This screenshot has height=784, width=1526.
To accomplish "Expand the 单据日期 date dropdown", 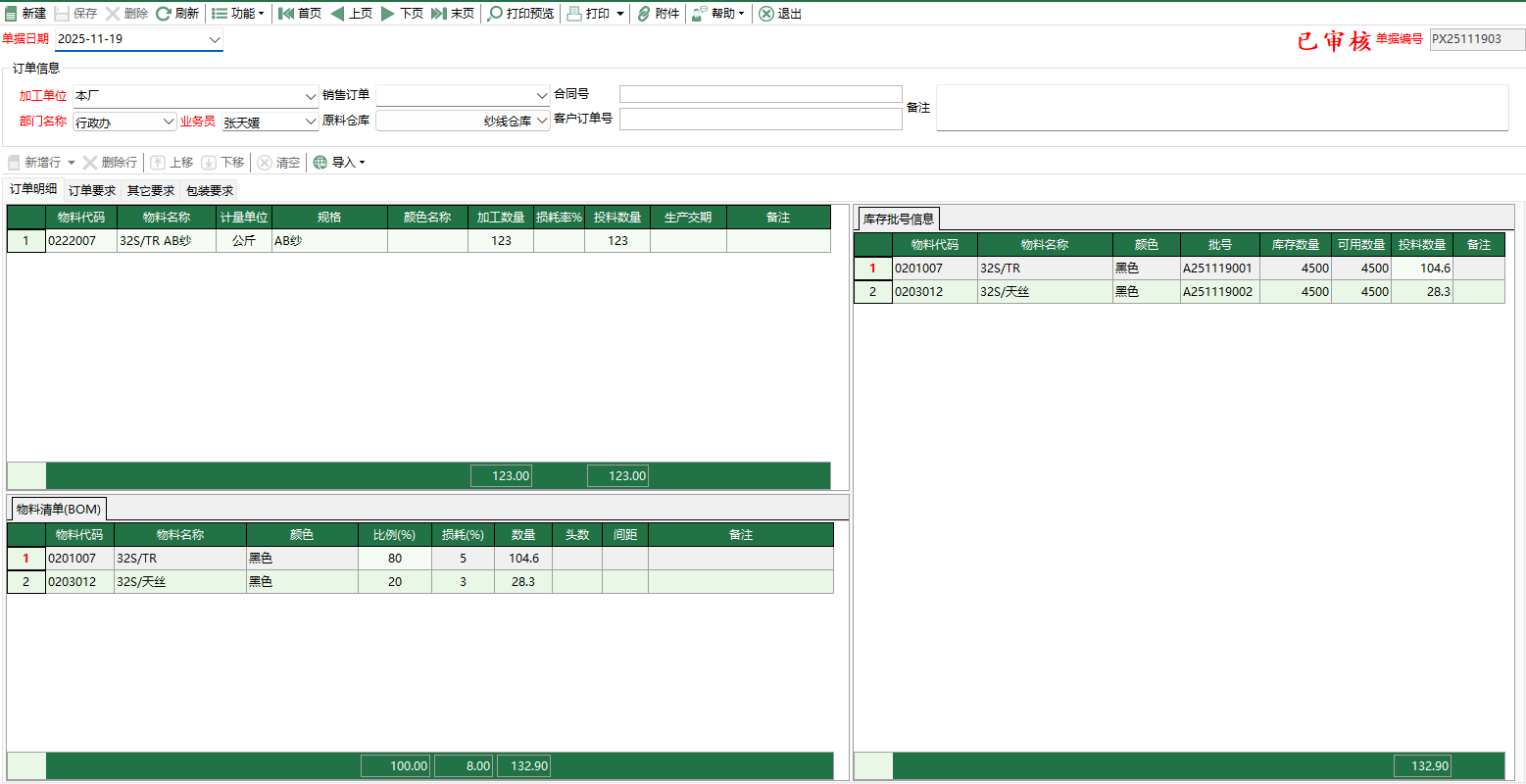I will tap(215, 39).
